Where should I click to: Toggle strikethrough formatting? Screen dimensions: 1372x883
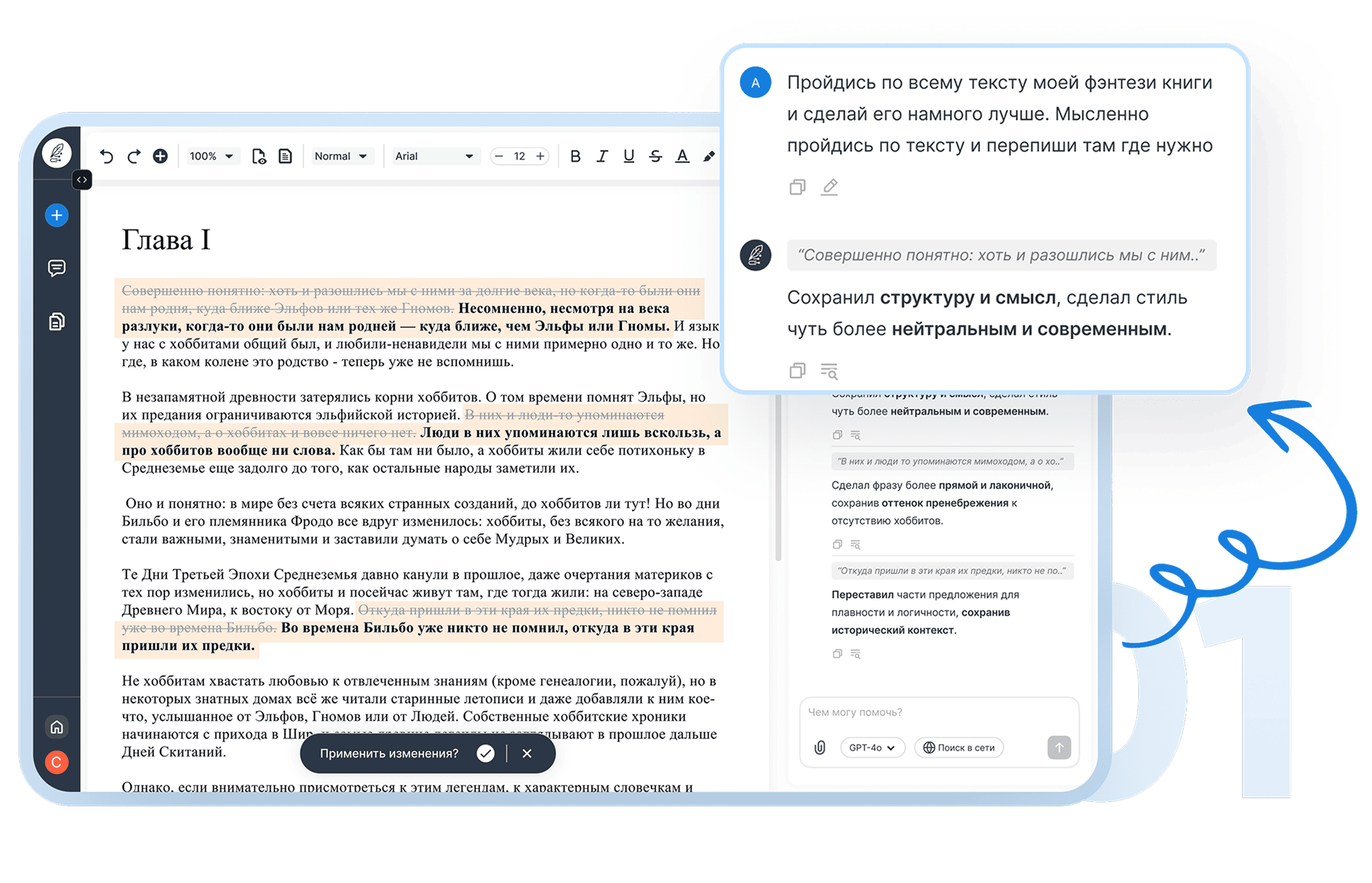click(655, 156)
